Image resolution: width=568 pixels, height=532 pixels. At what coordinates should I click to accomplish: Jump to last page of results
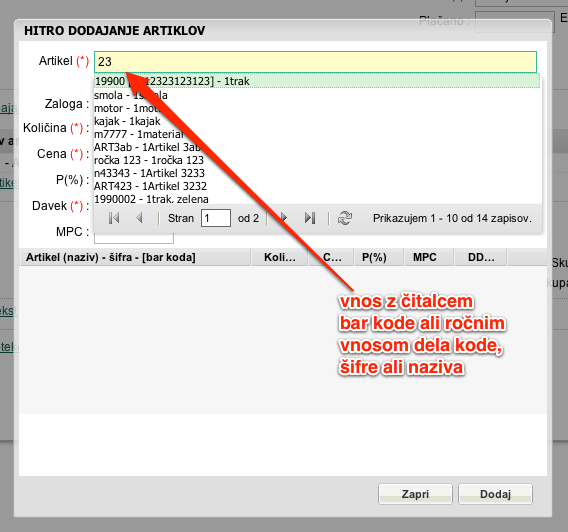click(310, 218)
